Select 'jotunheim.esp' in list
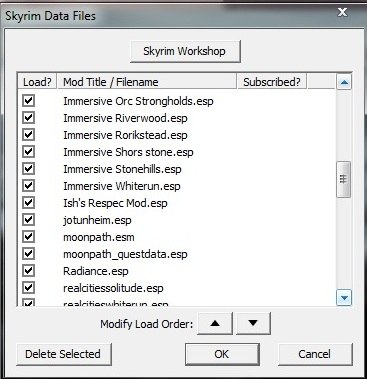 coord(97,220)
